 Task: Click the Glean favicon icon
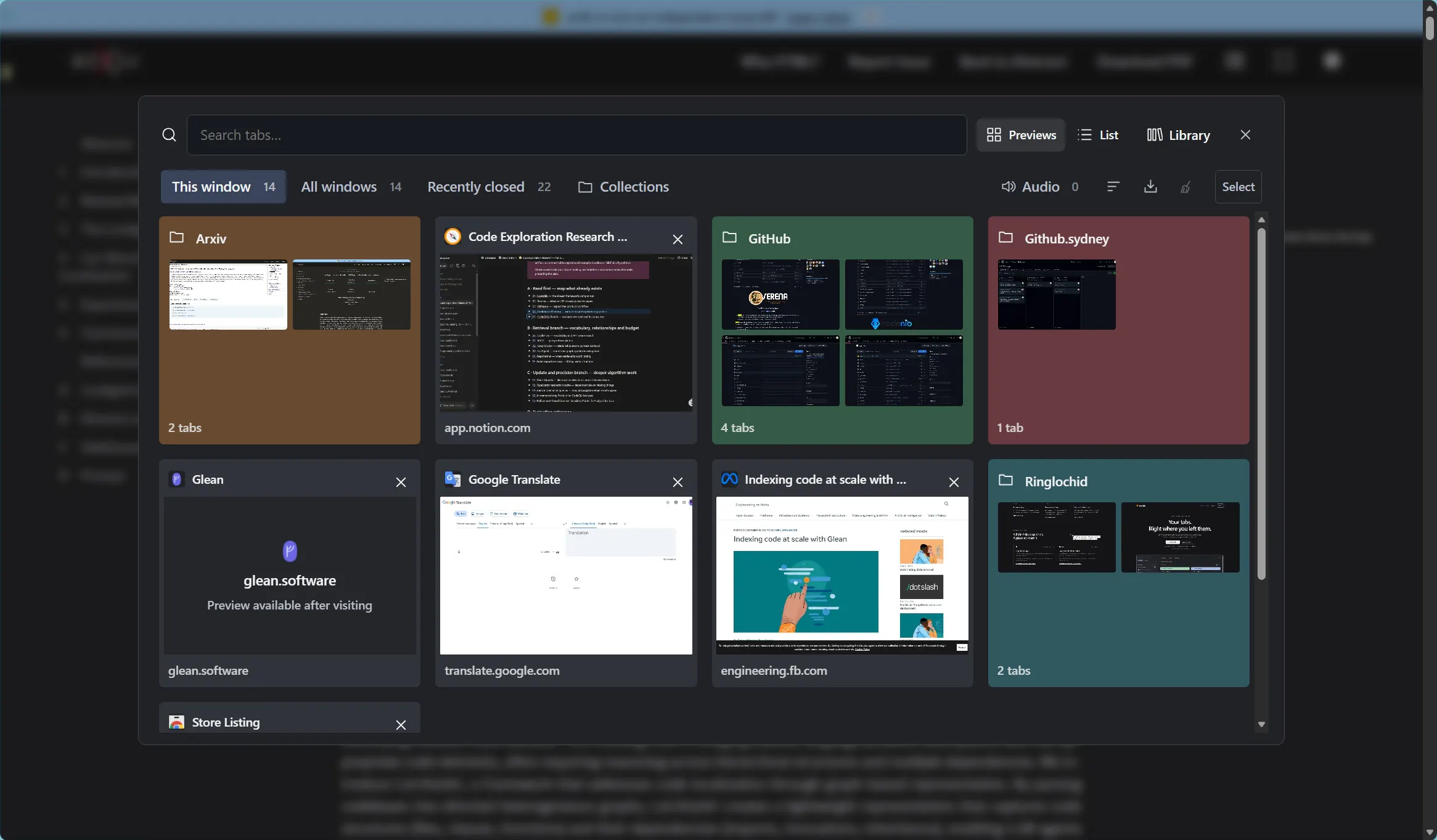[x=177, y=479]
